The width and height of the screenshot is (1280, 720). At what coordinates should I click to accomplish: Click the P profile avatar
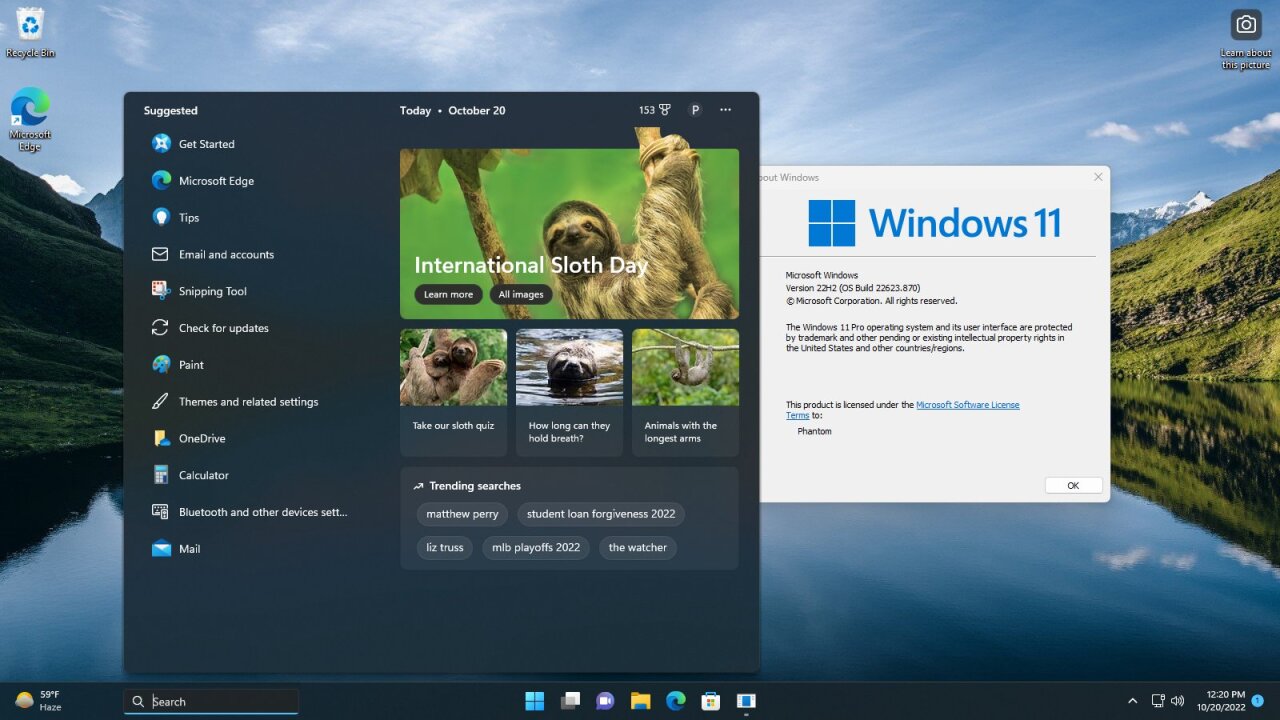pos(695,110)
